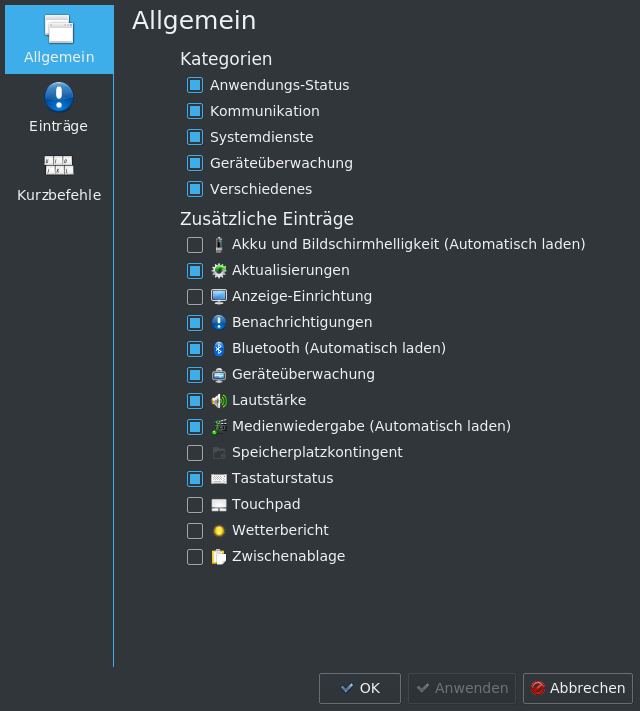
Task: Select the Allgemein sidebar page
Action: [x=59, y=39]
